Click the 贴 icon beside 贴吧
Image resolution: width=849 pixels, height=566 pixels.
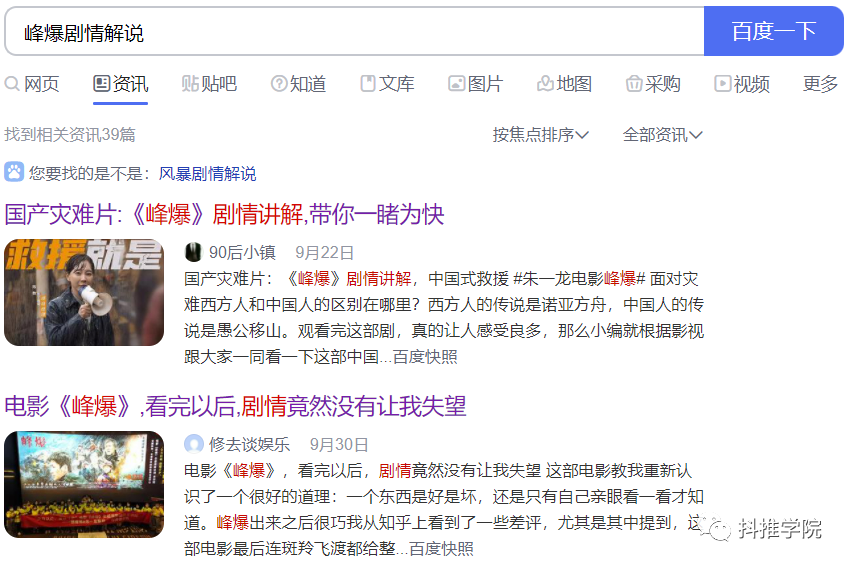(x=190, y=84)
